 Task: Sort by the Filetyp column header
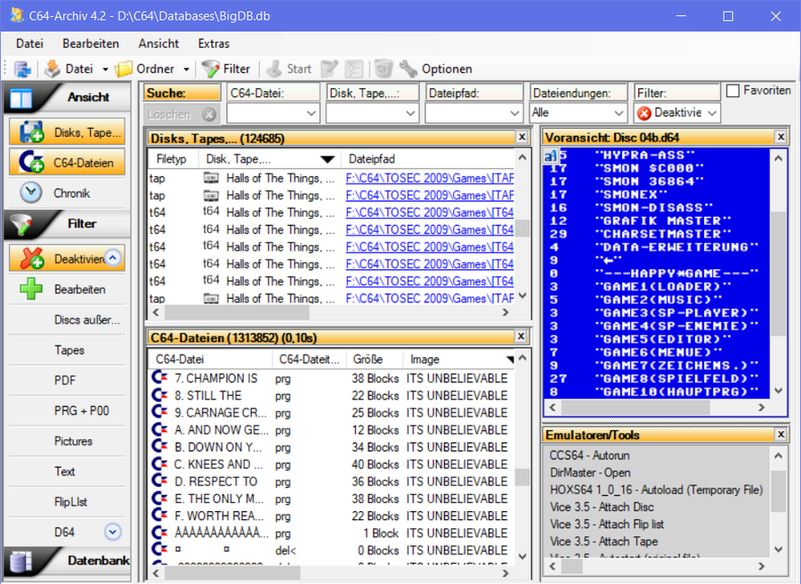pyautogui.click(x=173, y=159)
